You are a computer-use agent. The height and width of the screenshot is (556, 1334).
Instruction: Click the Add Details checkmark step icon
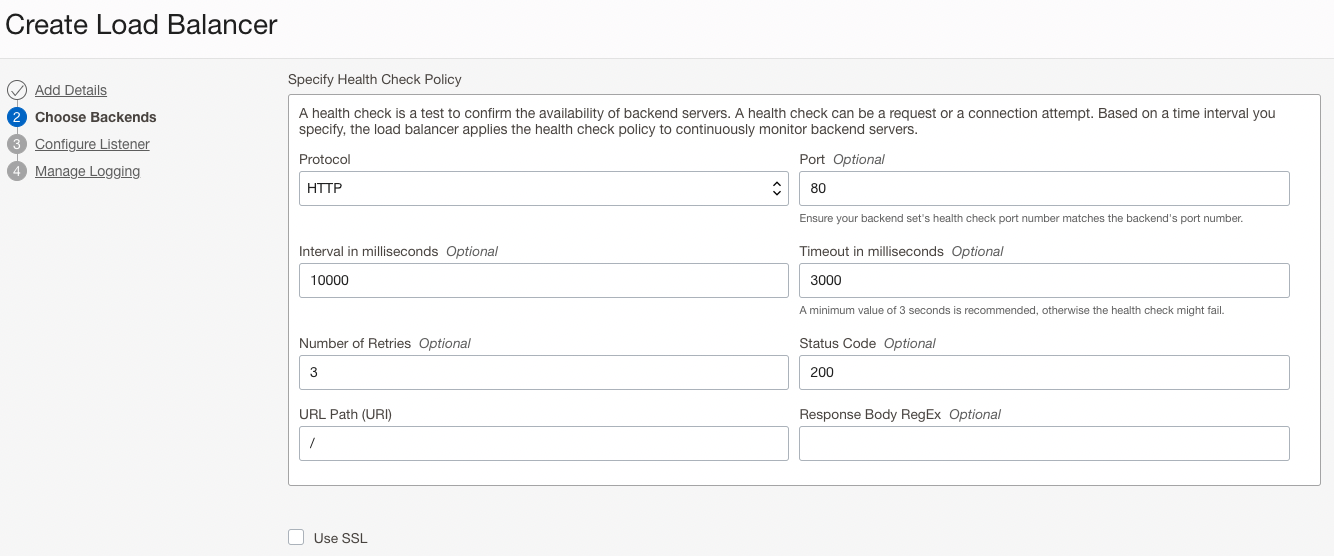point(16,90)
